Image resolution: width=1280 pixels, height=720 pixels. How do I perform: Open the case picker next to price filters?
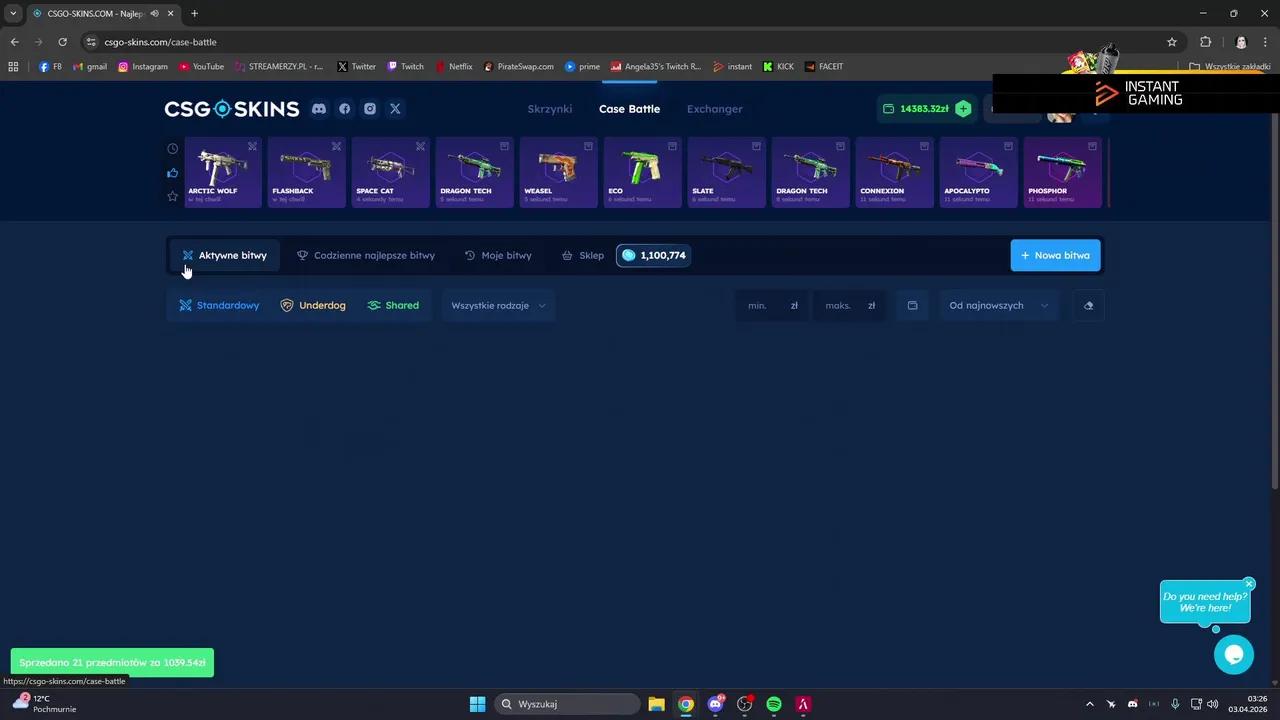tap(911, 305)
